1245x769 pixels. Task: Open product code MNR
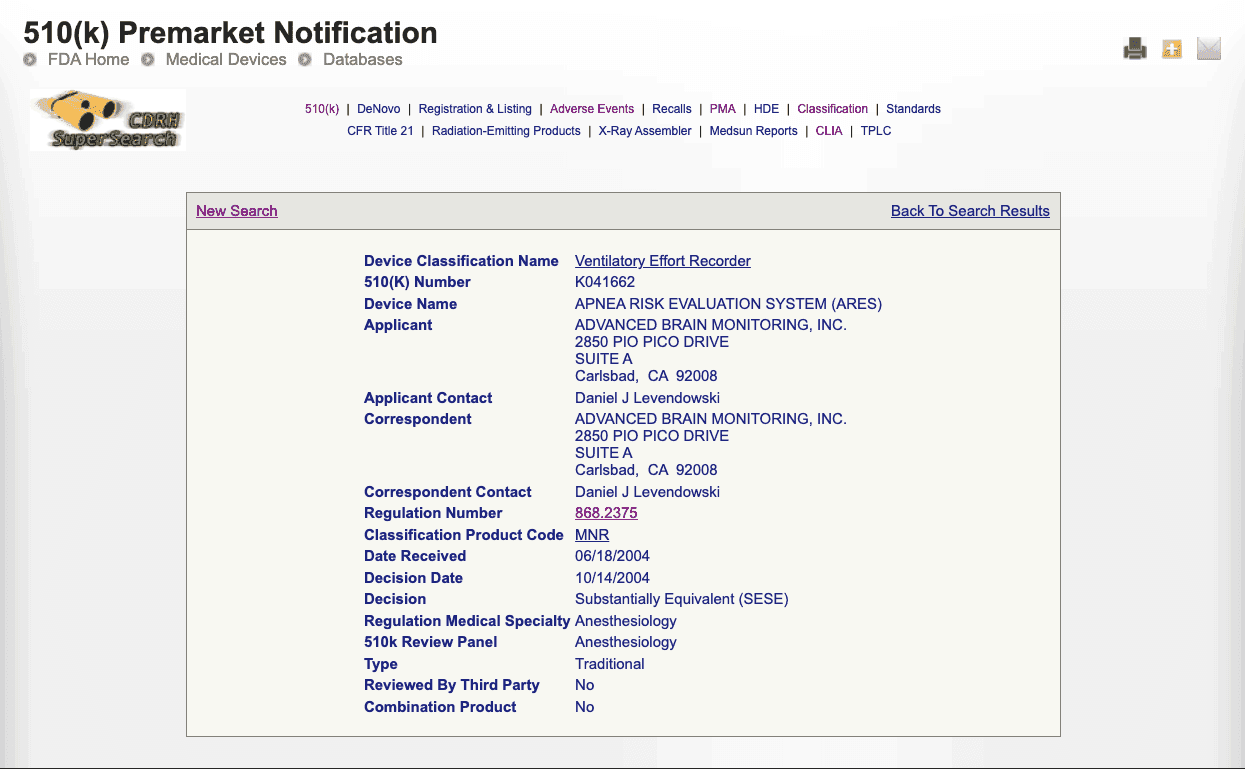[x=592, y=535]
